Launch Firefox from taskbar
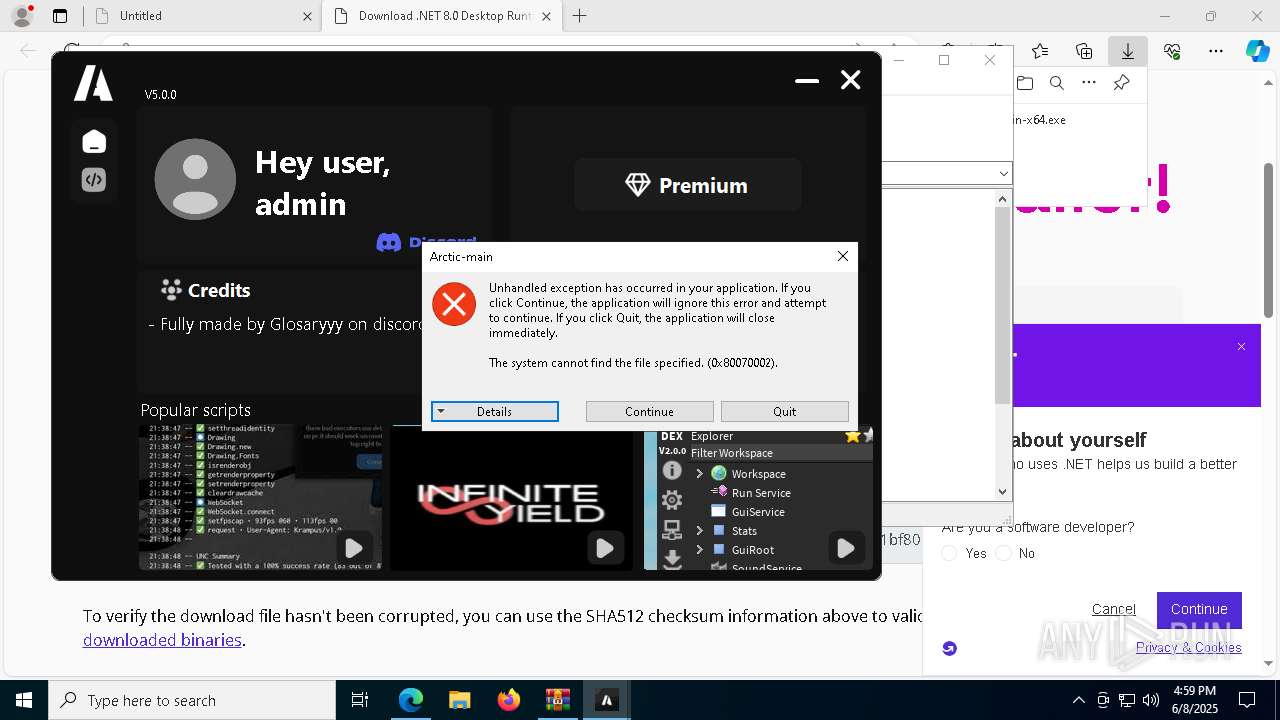The width and height of the screenshot is (1280, 720). pos(509,700)
